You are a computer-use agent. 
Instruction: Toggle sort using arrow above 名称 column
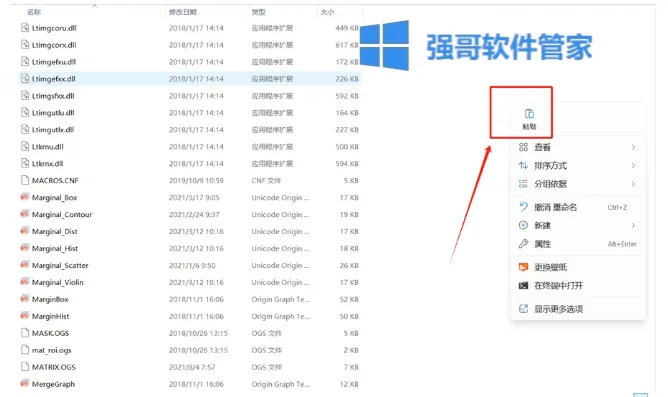[x=95, y=6]
